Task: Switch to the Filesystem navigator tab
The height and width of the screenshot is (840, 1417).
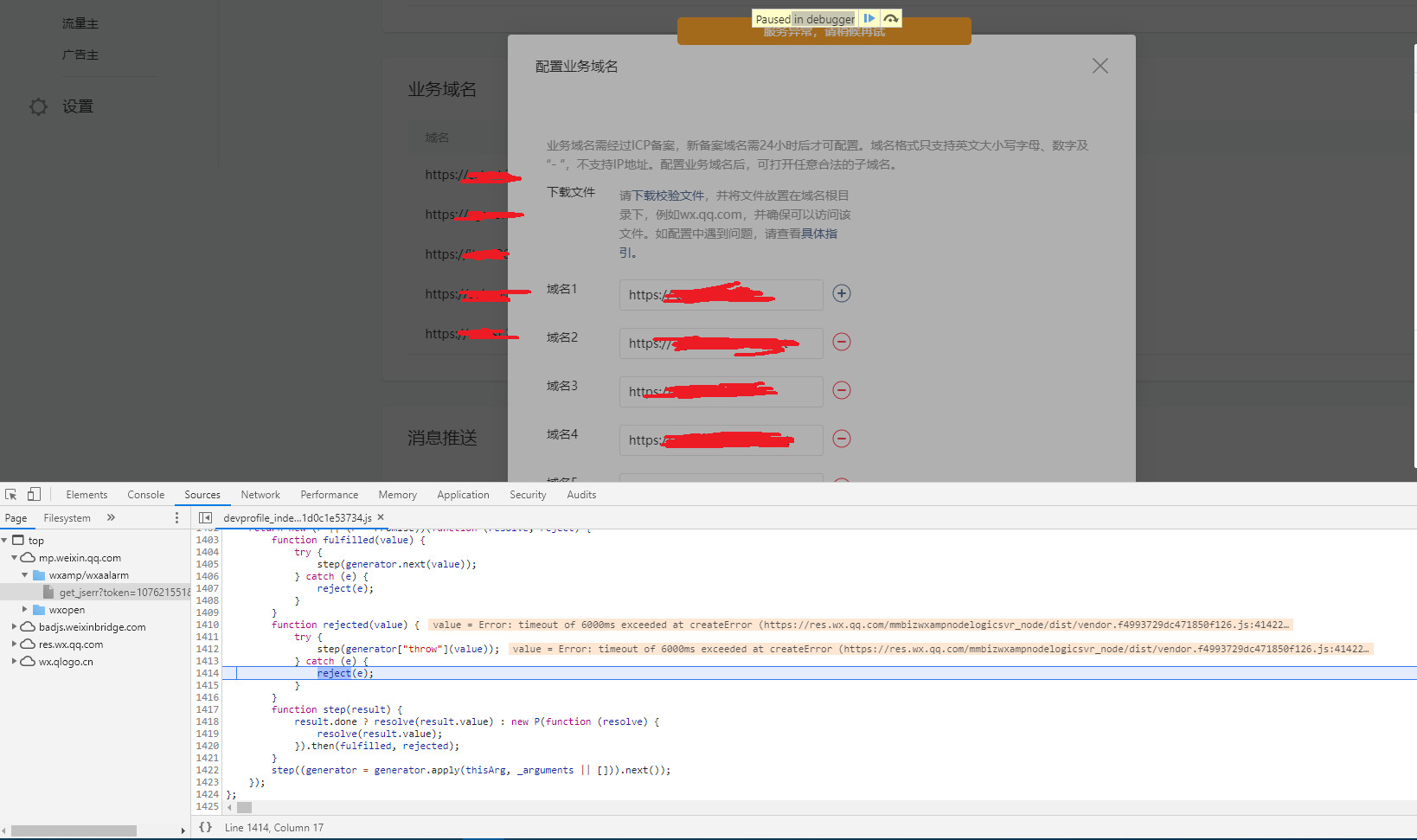Action: coord(67,518)
